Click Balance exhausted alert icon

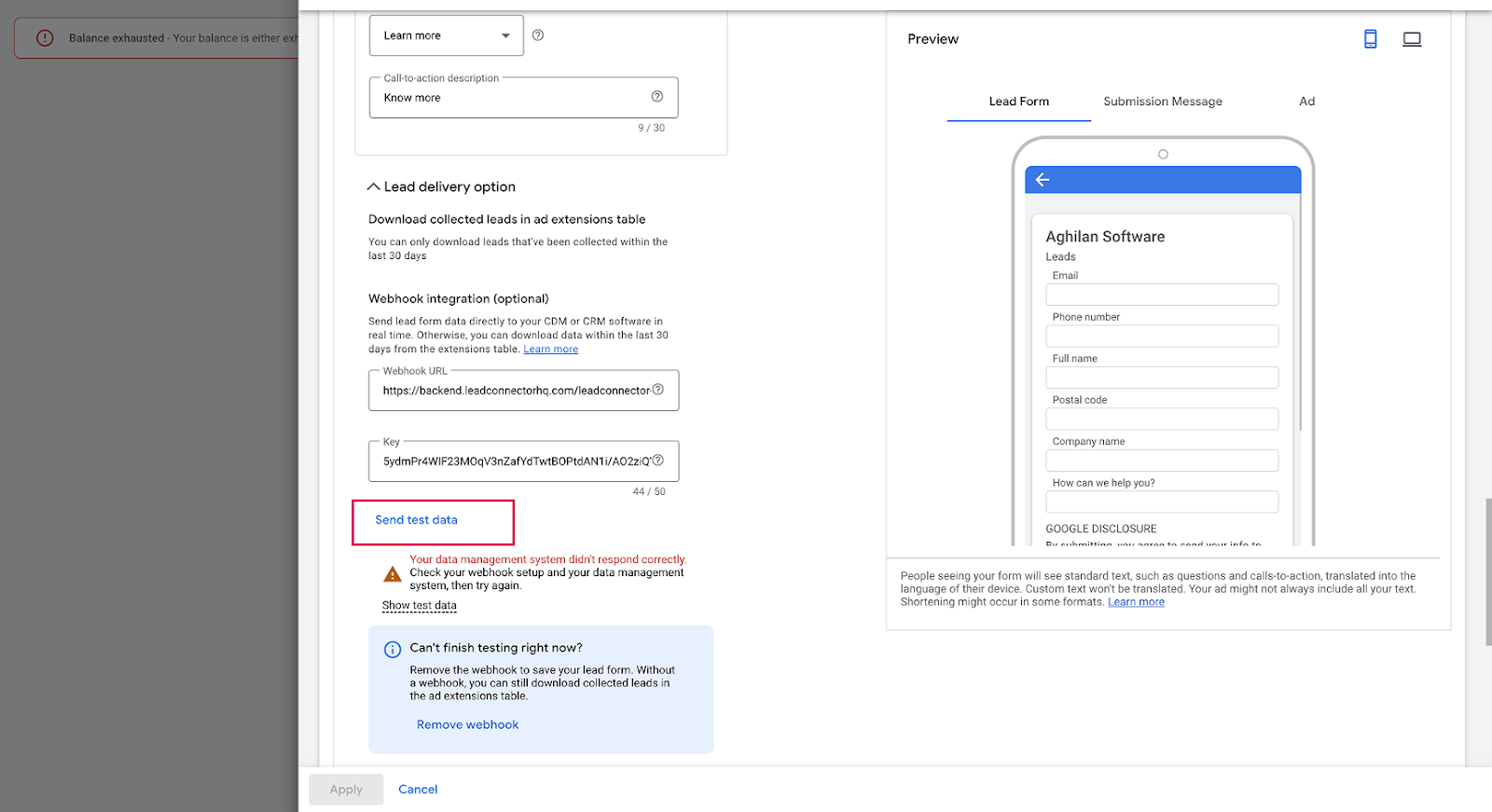(45, 38)
